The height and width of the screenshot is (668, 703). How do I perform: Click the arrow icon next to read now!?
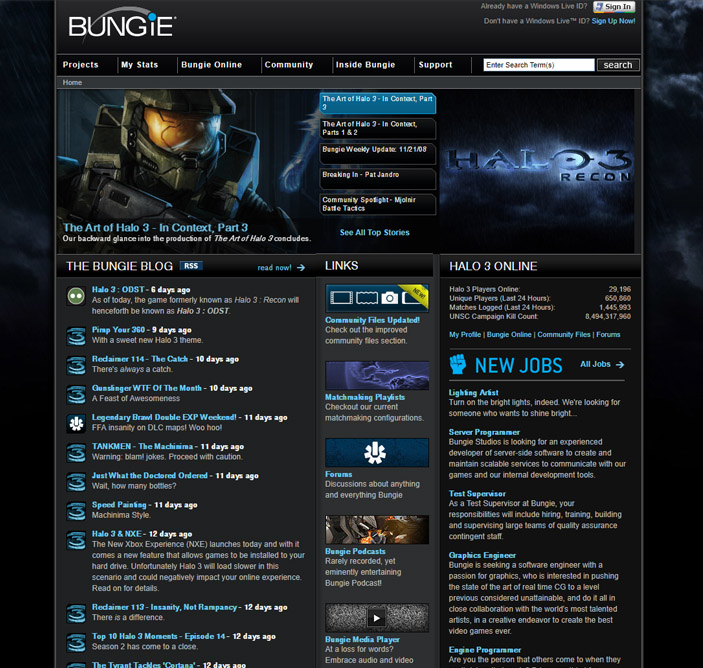(301, 268)
